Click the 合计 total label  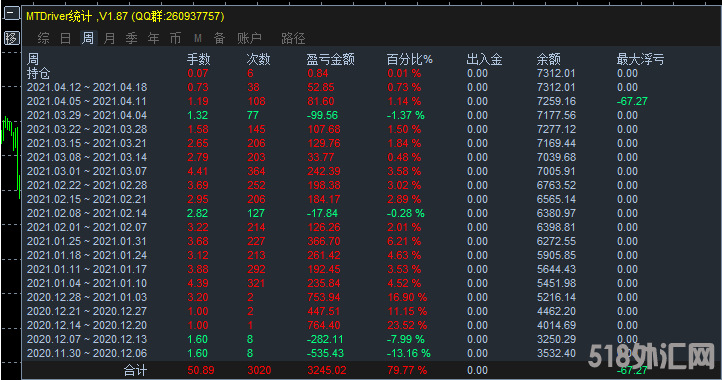(135, 370)
